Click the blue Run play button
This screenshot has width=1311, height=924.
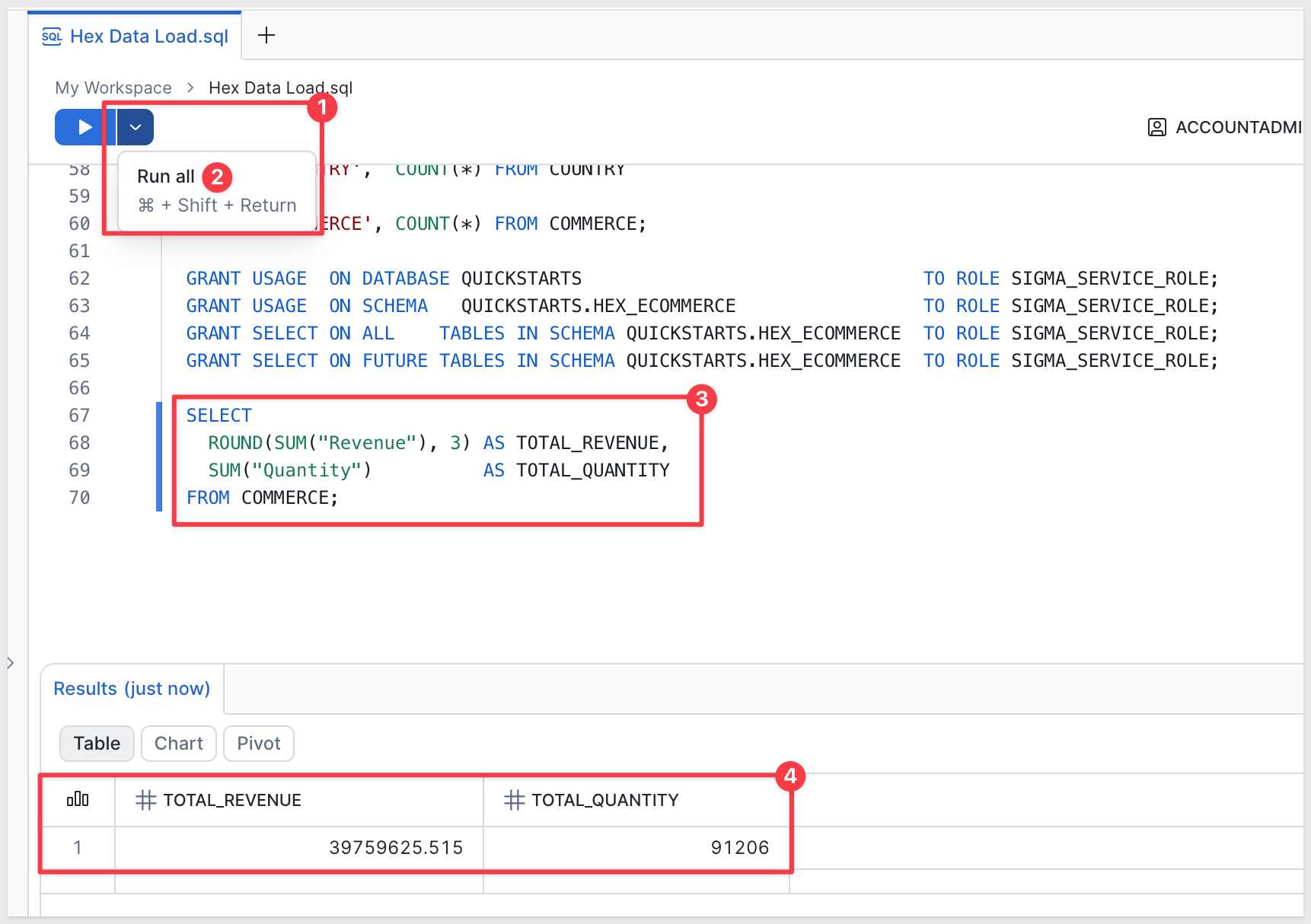click(x=85, y=127)
